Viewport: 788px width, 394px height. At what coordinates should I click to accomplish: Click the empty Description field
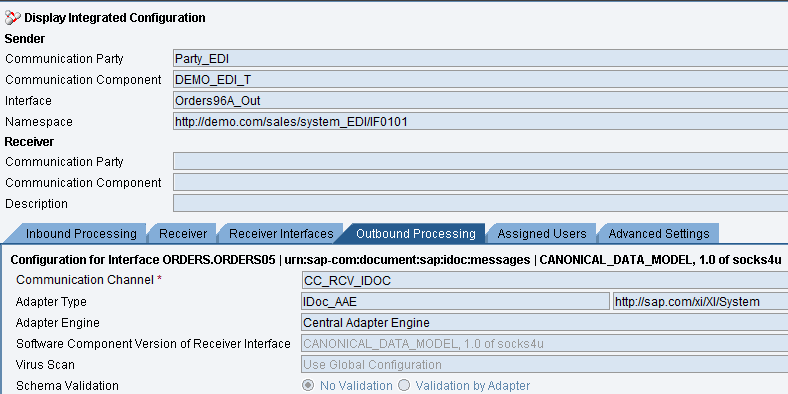[480, 203]
